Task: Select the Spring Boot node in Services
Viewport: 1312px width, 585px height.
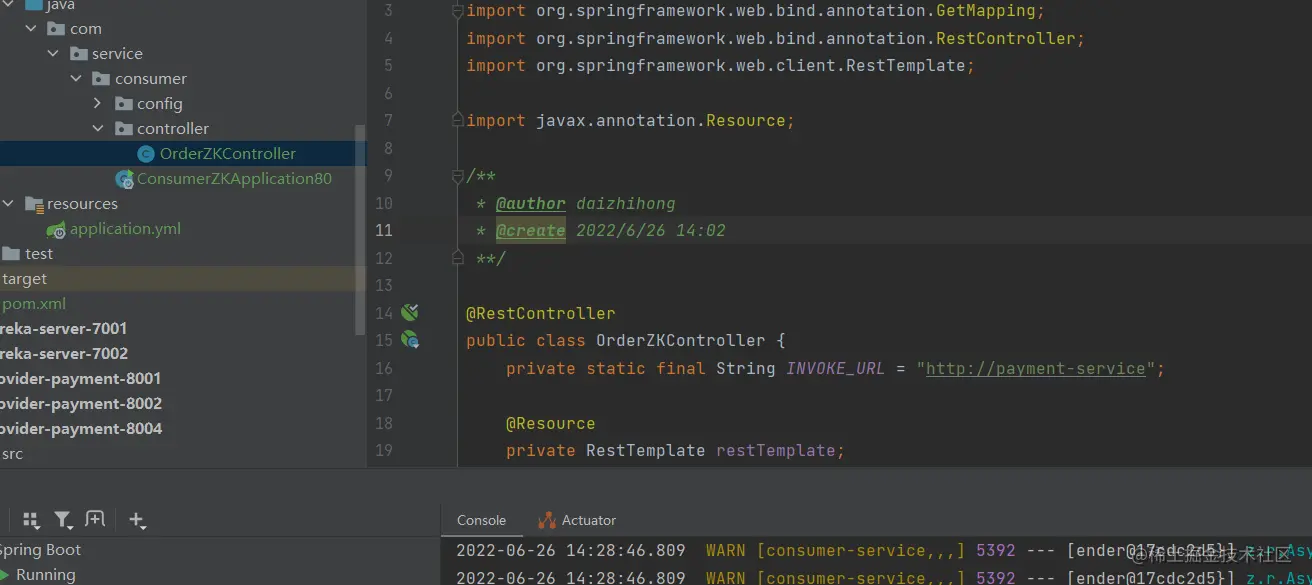Action: click(x=41, y=550)
